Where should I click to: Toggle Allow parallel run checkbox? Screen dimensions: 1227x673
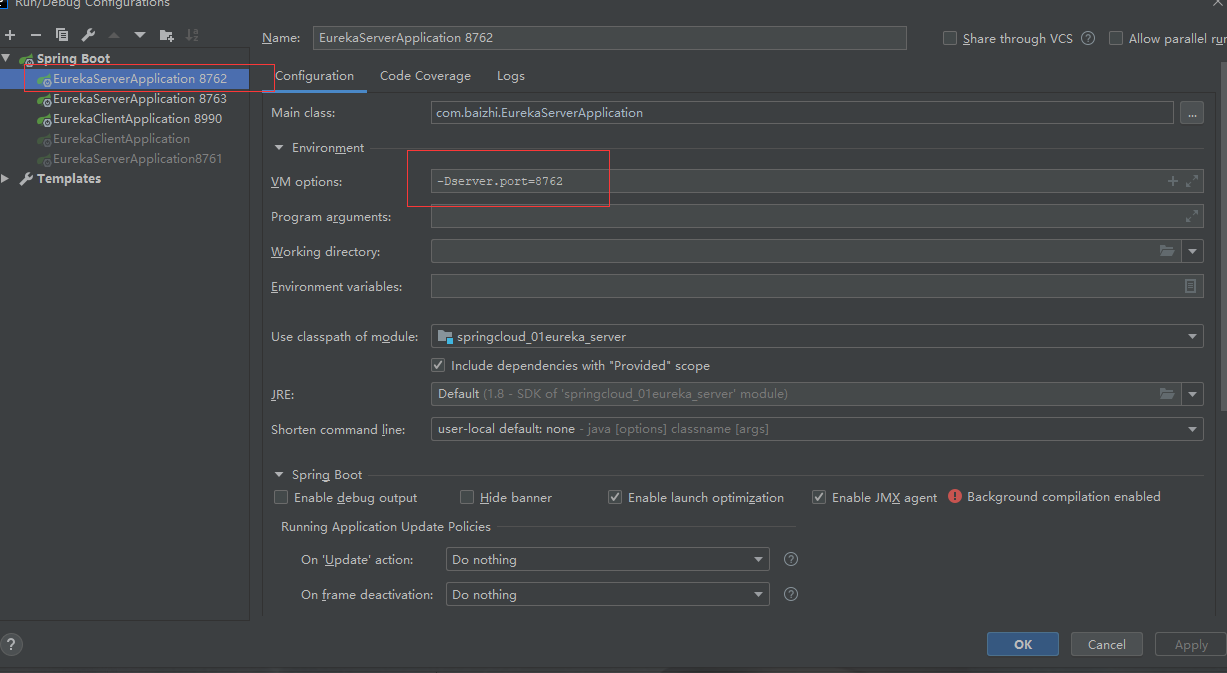tap(1116, 38)
